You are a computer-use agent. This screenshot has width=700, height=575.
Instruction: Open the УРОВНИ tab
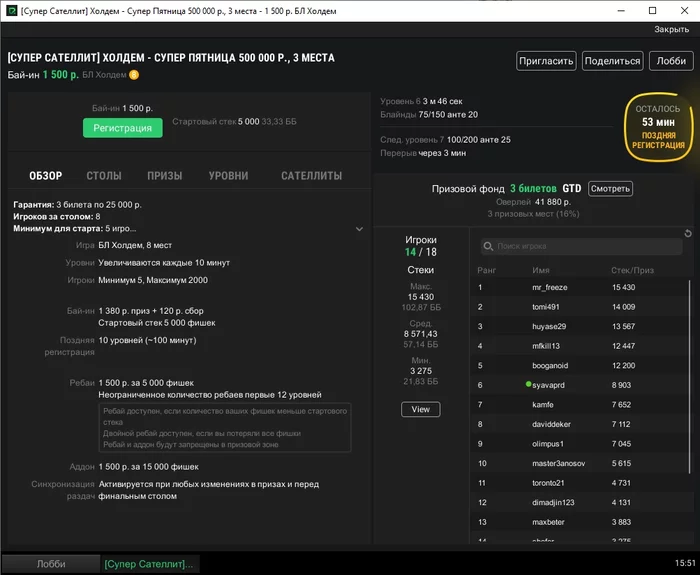pos(229,176)
